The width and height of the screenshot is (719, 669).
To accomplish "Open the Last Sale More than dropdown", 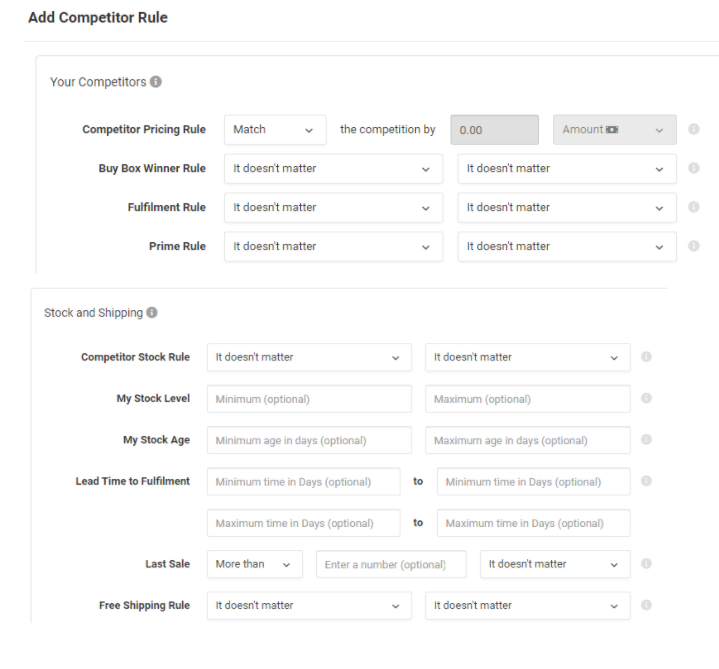I will [x=254, y=564].
